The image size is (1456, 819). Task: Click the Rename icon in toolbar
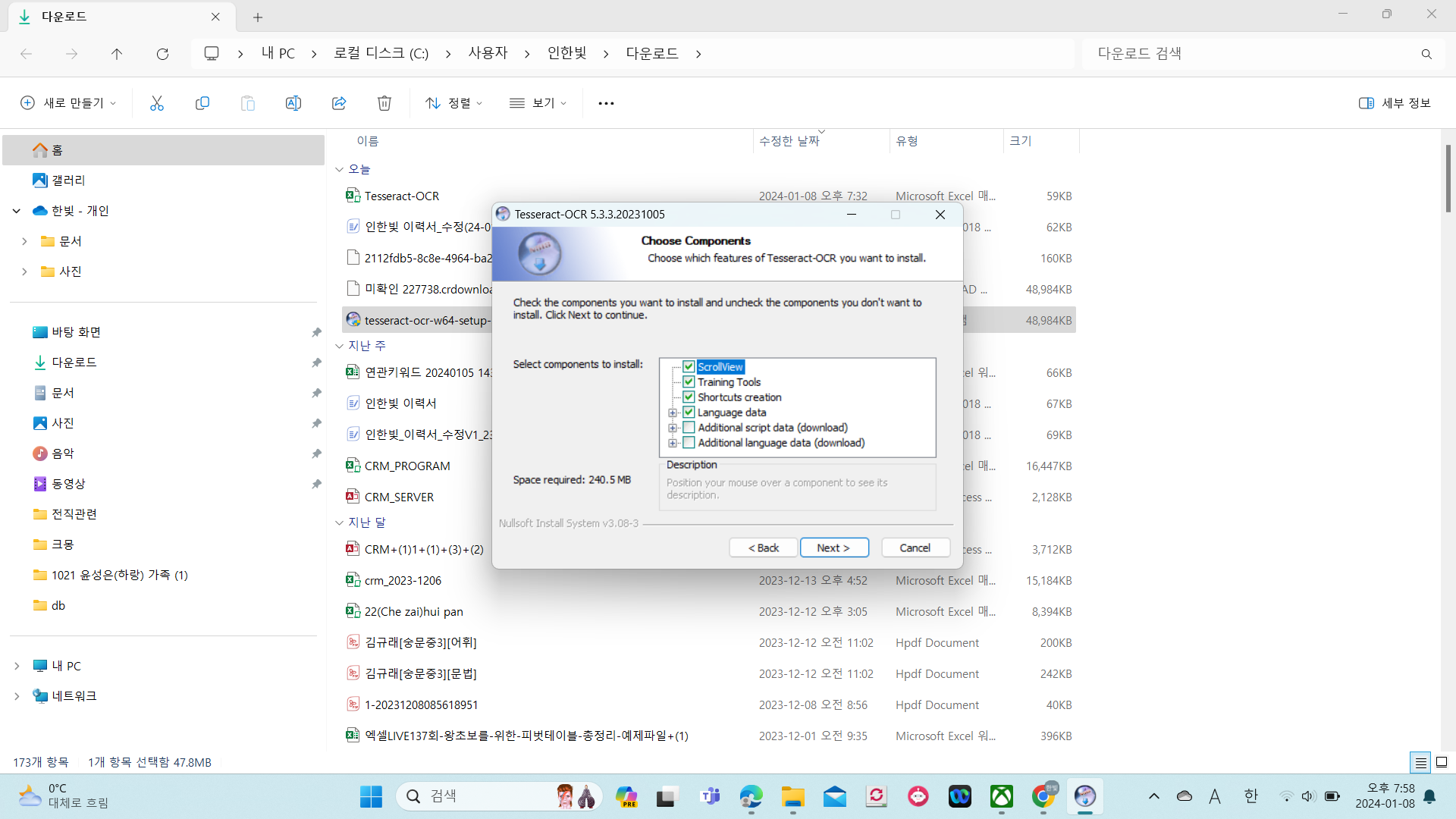(293, 103)
